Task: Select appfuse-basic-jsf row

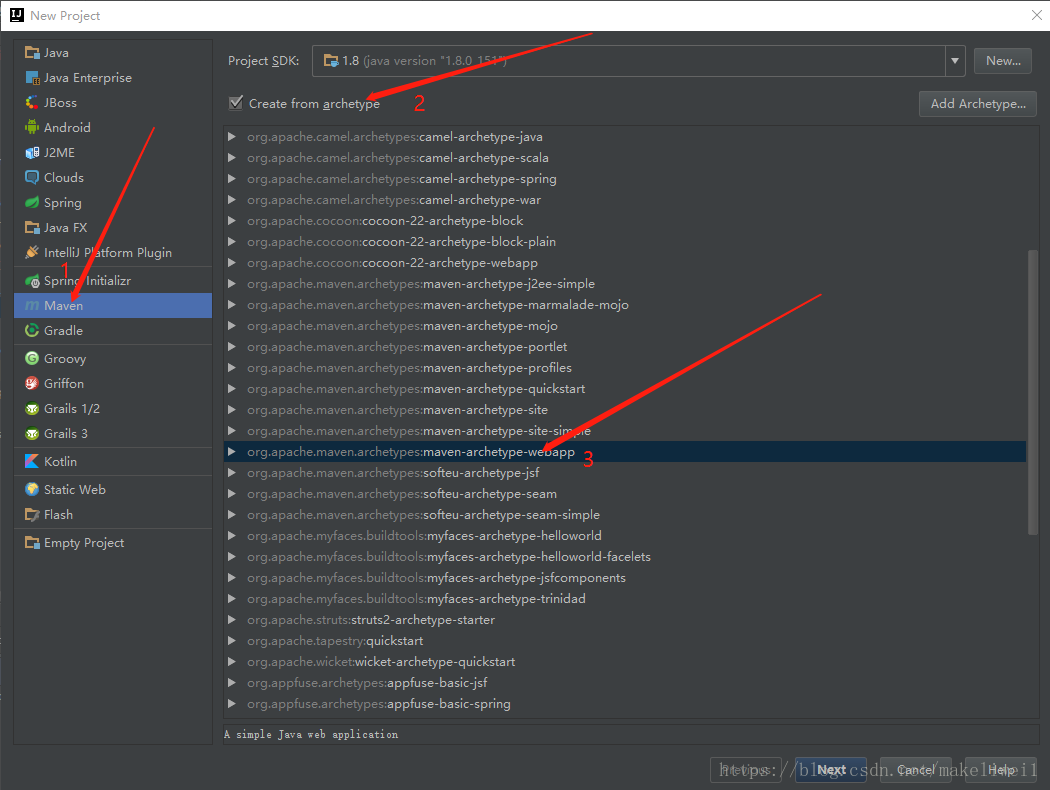Action: (625, 683)
